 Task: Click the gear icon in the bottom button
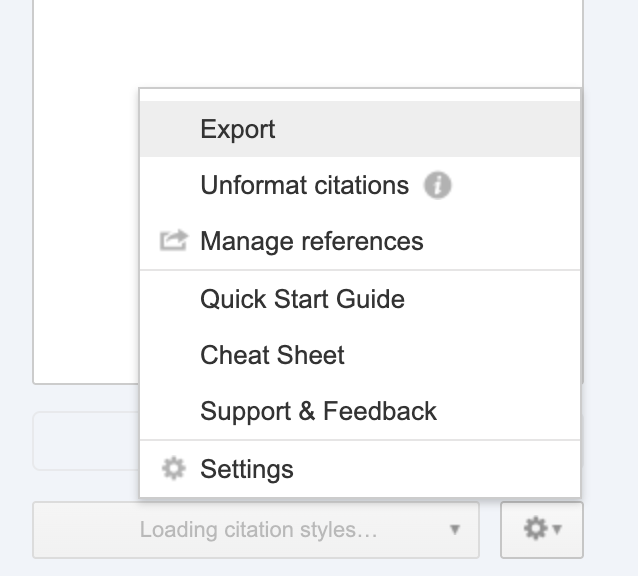(535, 529)
